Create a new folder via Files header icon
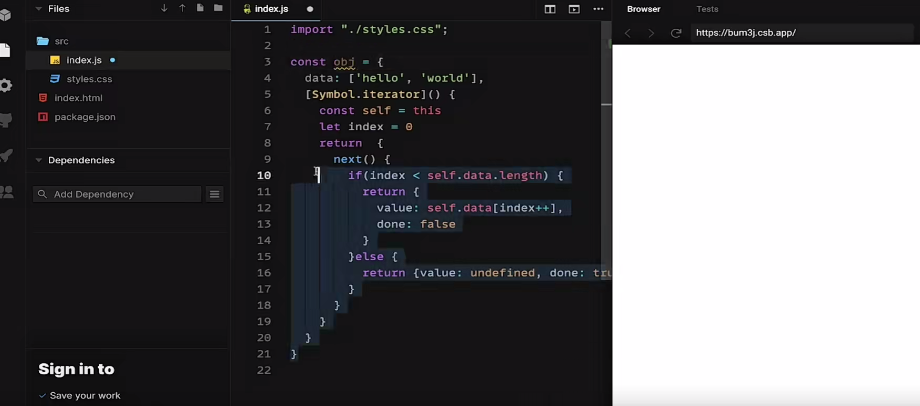This screenshot has width=920, height=406. click(218, 8)
